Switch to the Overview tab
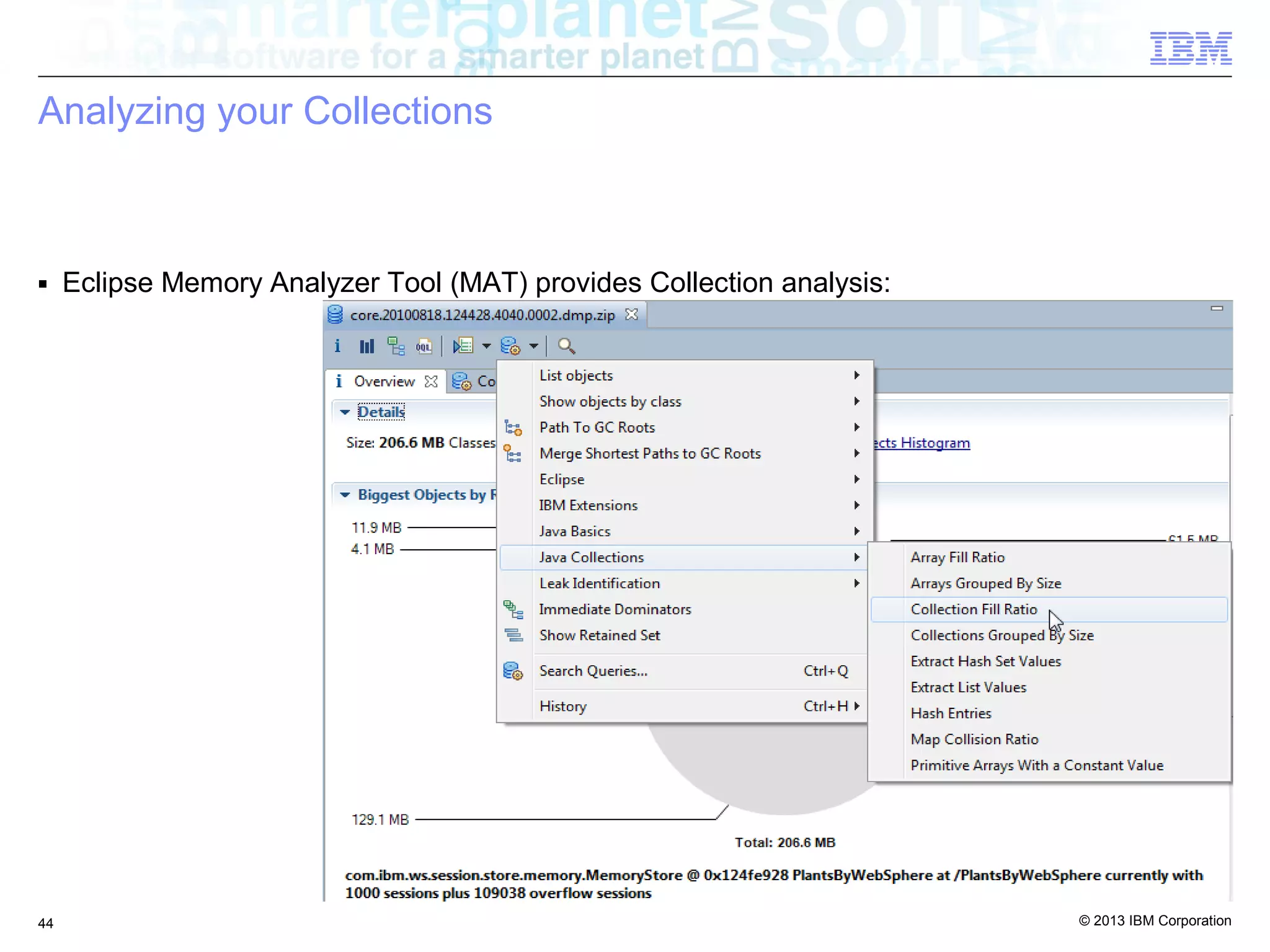 tap(384, 381)
